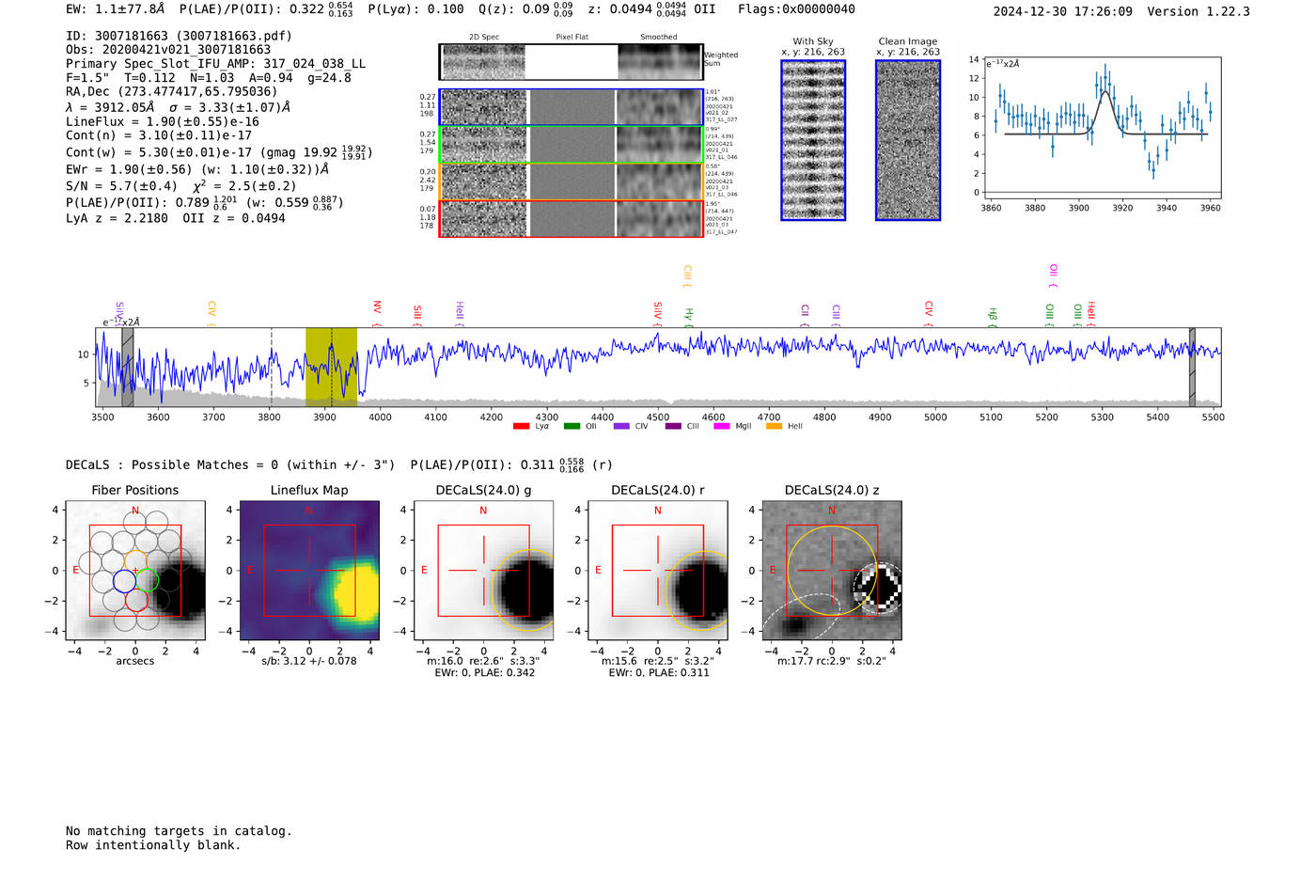Click the yellow highlighted band in the spectrum

(x=331, y=367)
